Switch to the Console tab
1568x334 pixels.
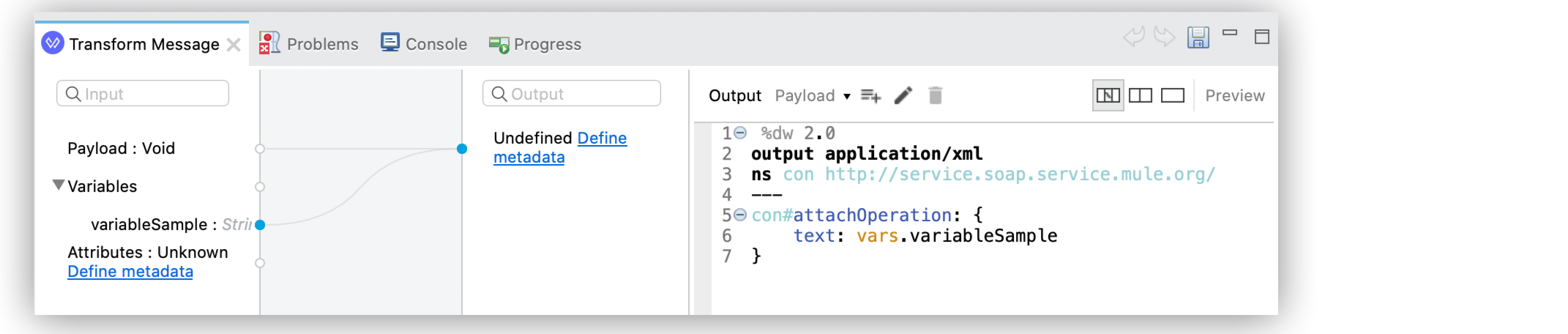click(x=424, y=44)
